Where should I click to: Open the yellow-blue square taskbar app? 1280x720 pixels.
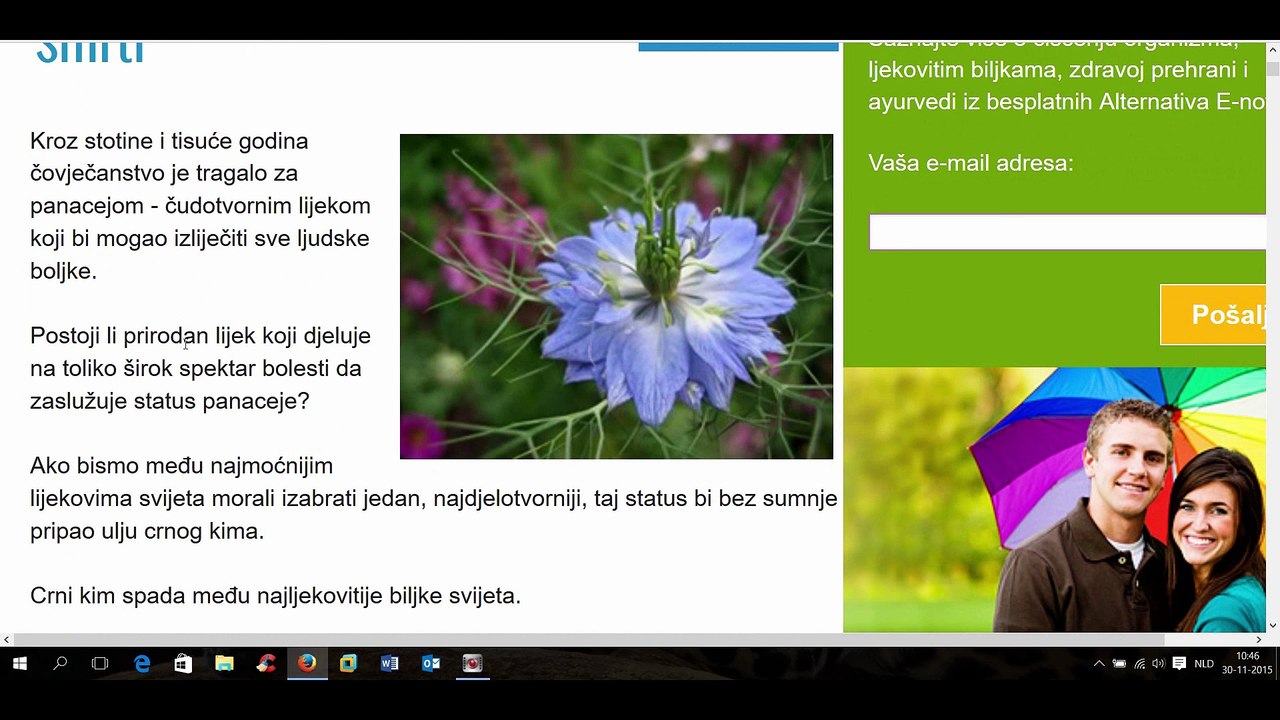(x=348, y=663)
